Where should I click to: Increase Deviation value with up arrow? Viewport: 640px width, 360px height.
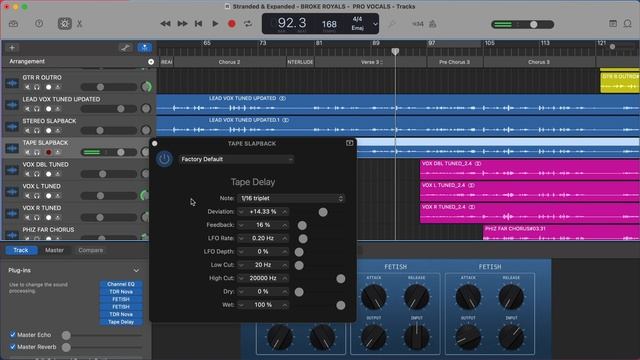pyautogui.click(x=284, y=212)
